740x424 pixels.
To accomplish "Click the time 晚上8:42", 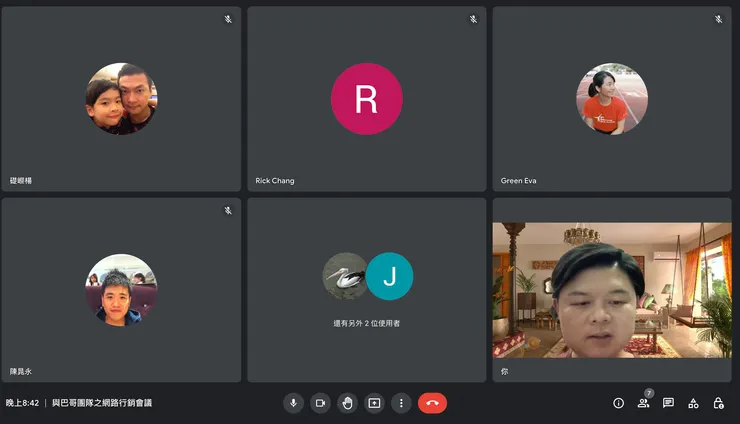I will 22,403.
